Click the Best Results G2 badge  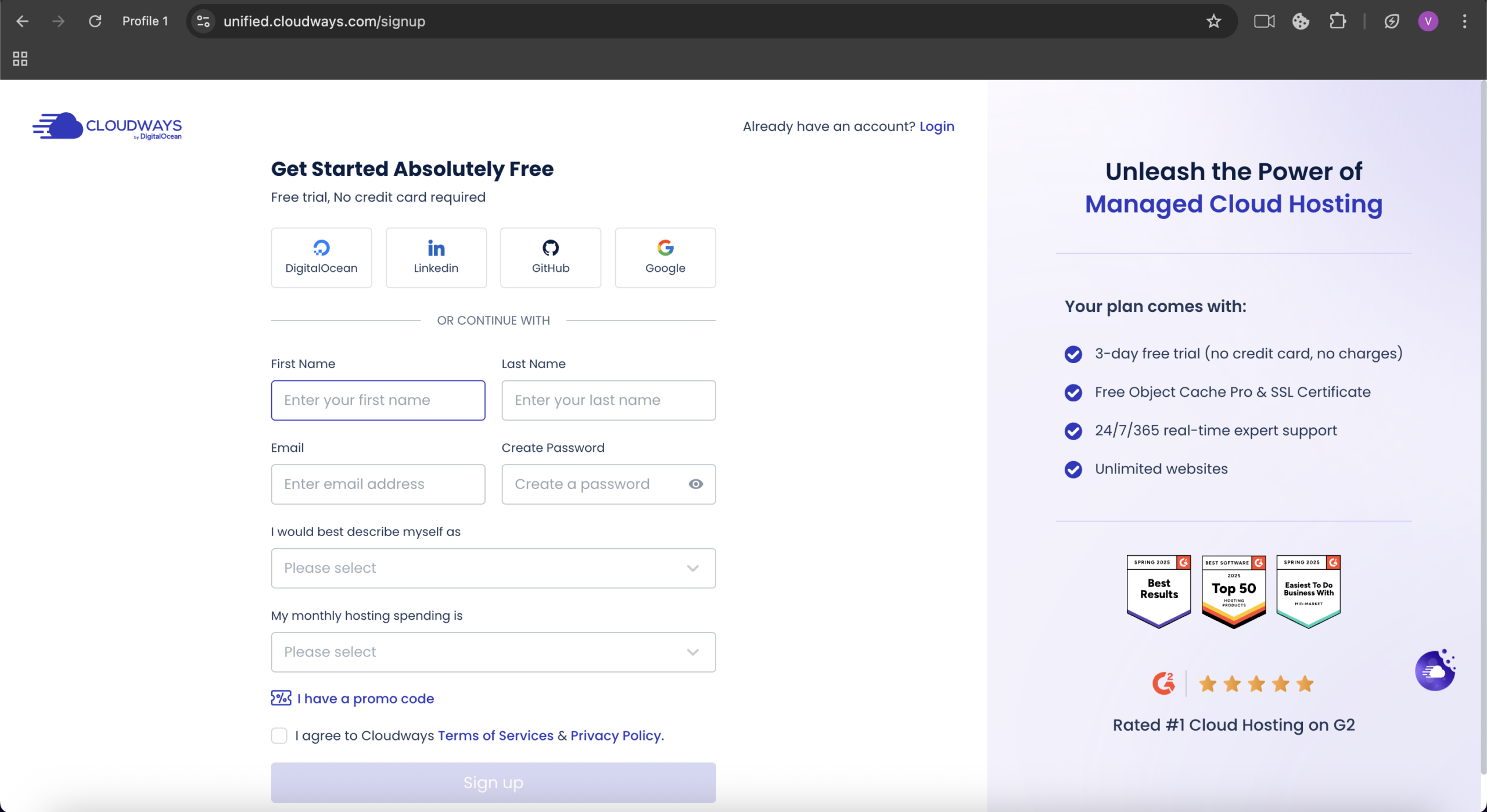pos(1159,591)
